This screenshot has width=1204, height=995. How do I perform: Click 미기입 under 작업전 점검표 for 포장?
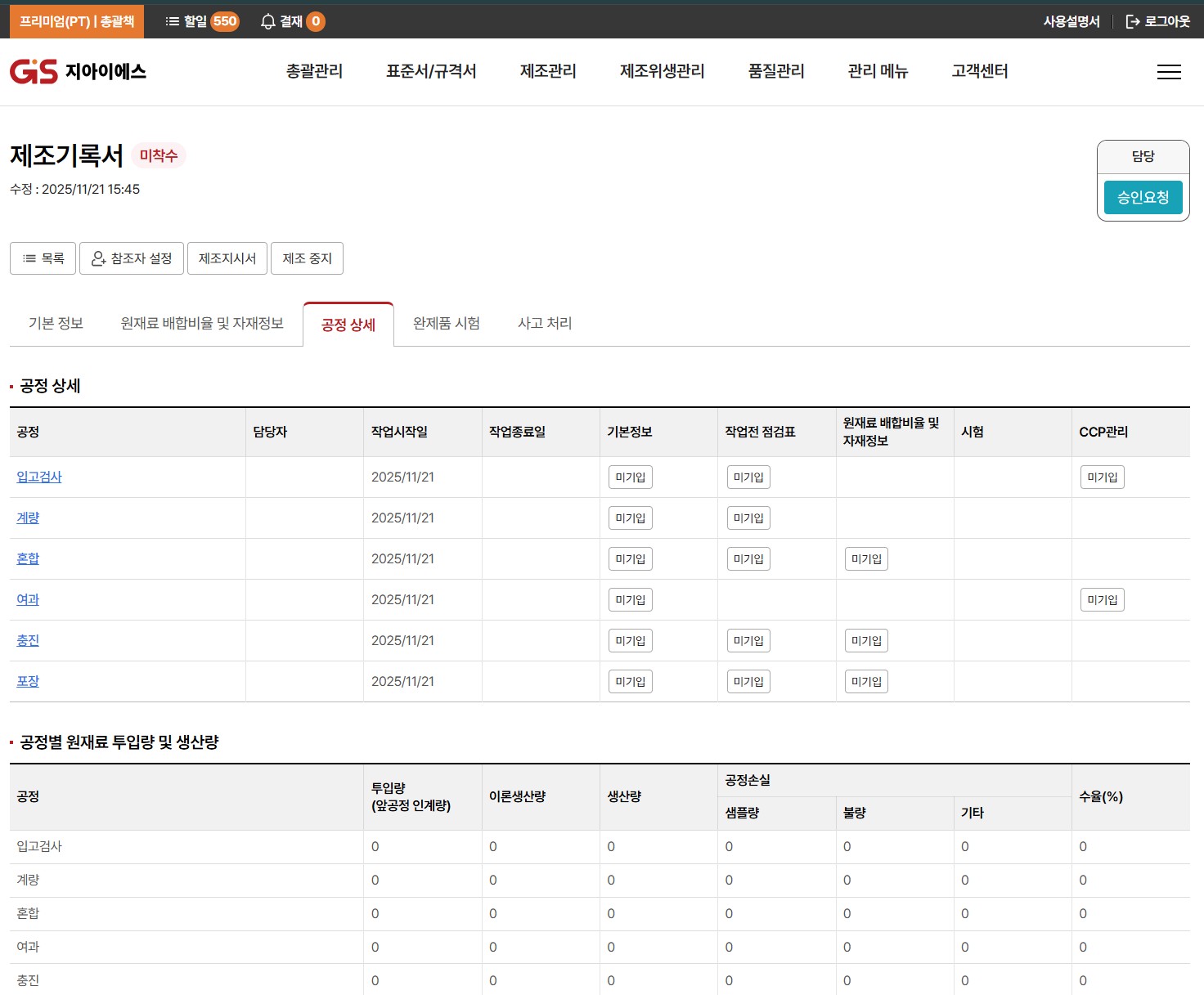748,682
